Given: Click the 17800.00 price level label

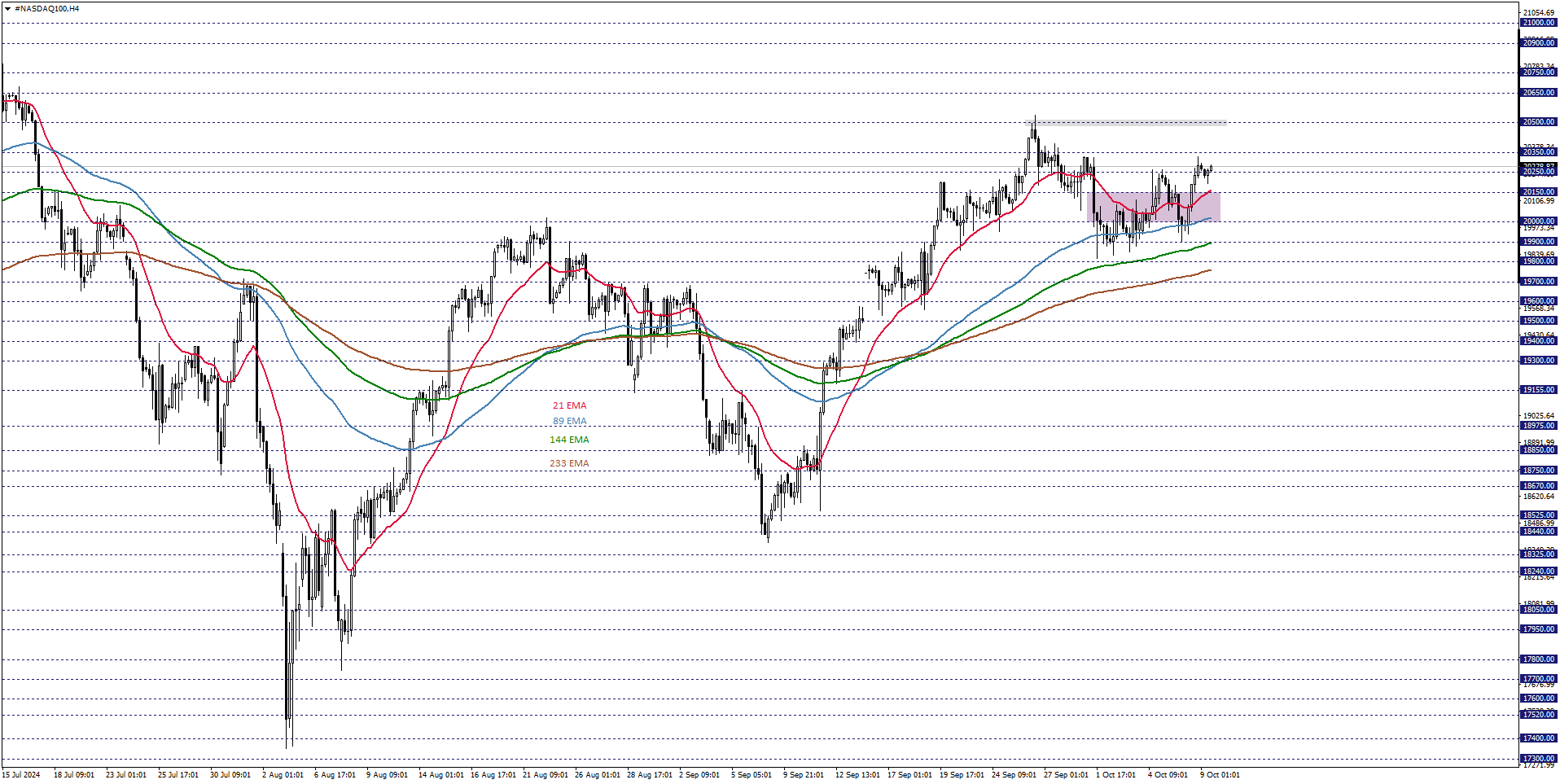Looking at the screenshot, I should (x=1539, y=659).
